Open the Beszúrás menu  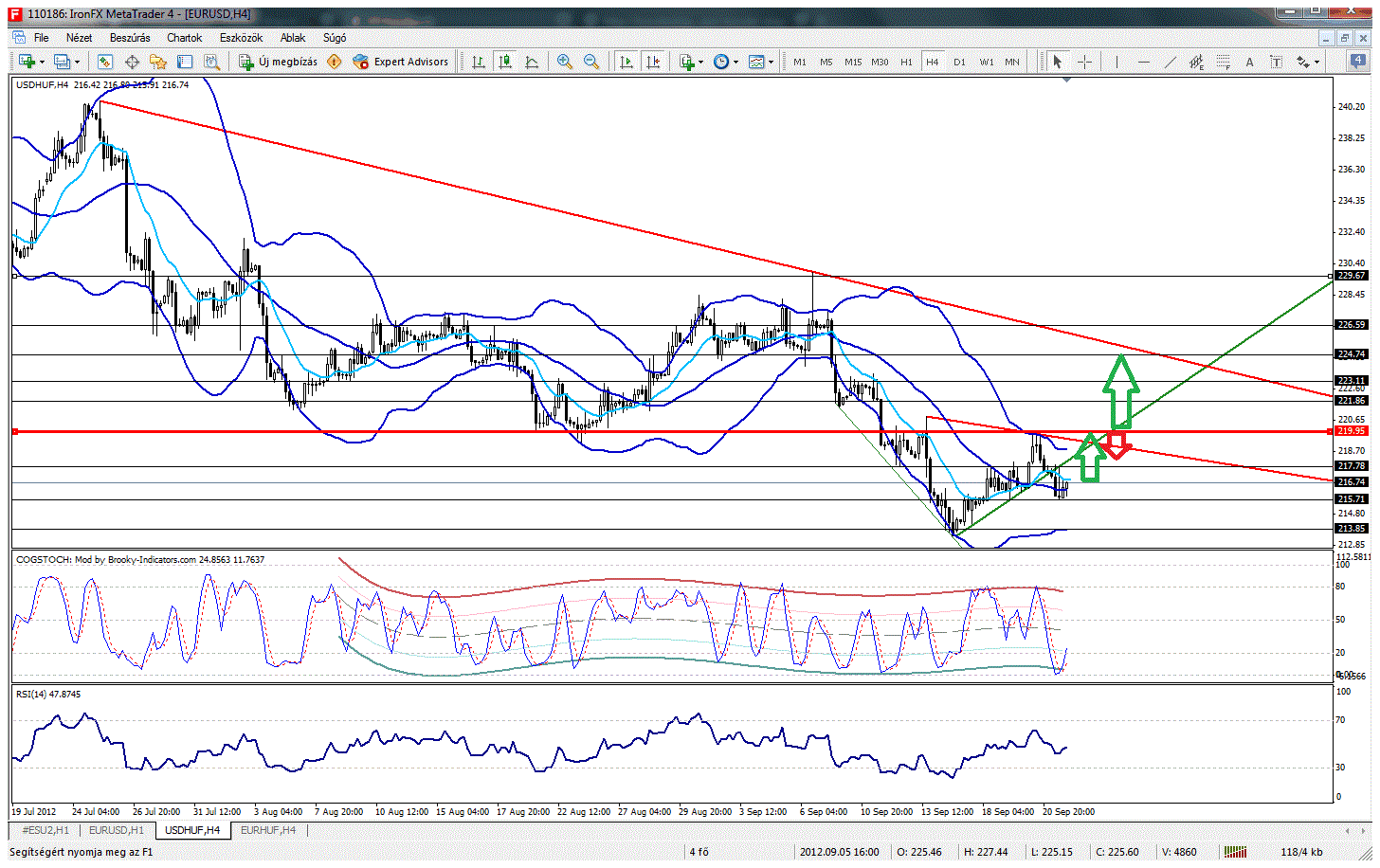coord(130,38)
